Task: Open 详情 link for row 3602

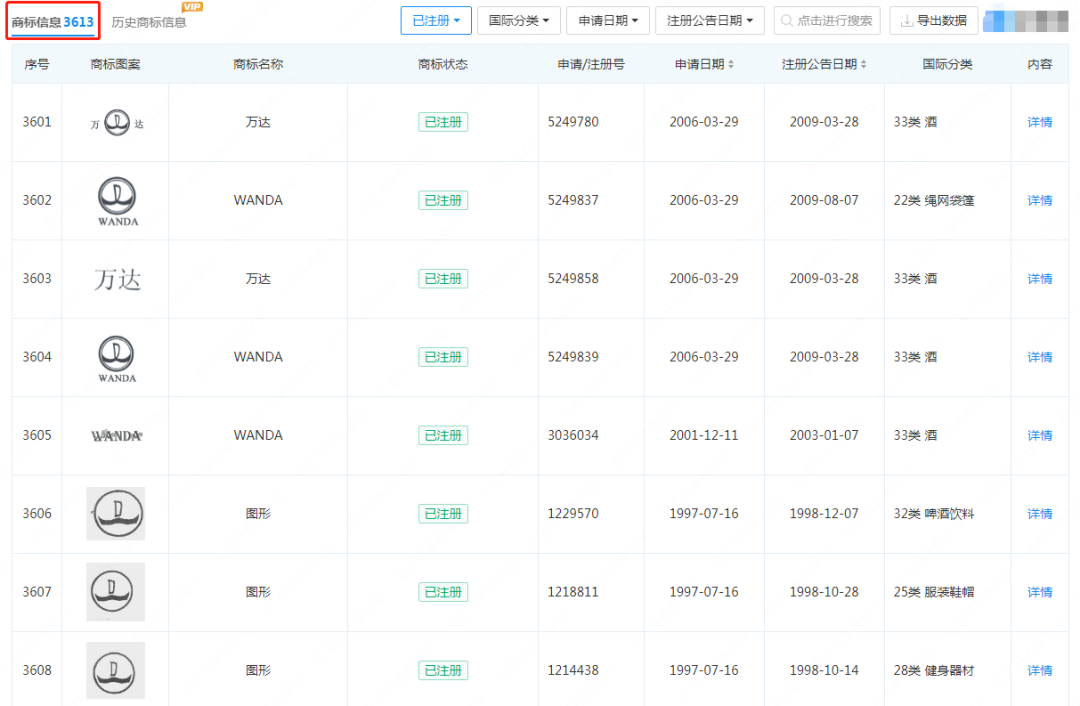Action: 1039,200
